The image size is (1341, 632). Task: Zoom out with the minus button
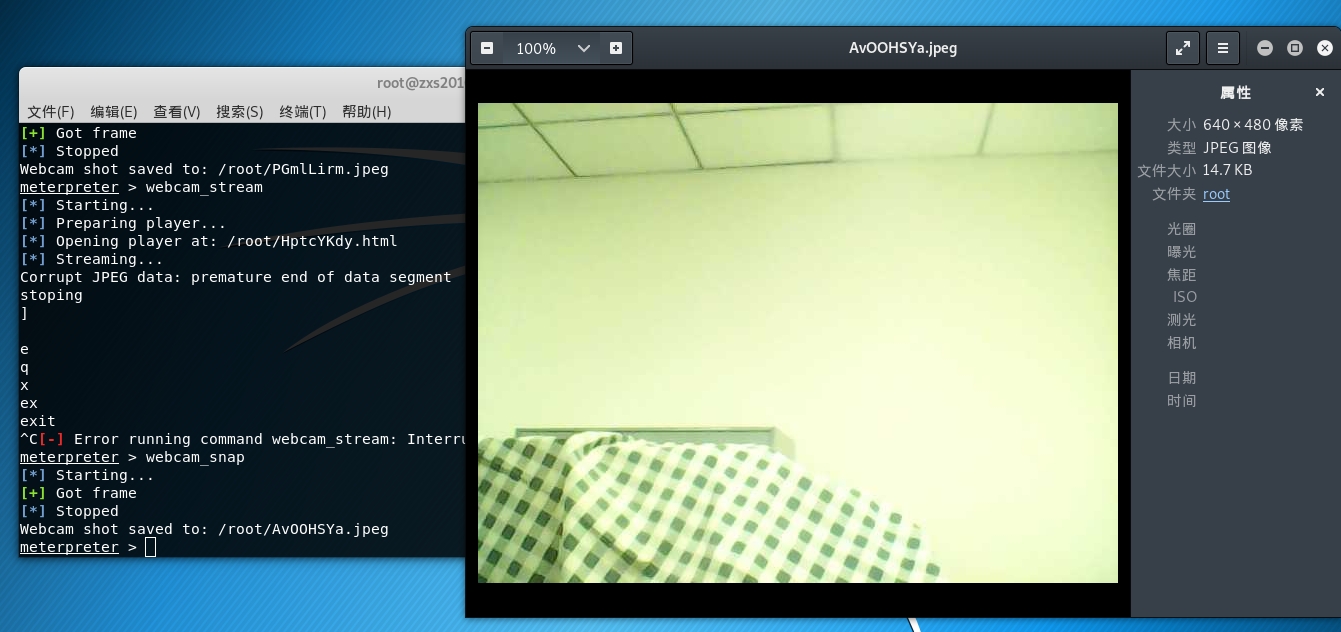pos(487,48)
